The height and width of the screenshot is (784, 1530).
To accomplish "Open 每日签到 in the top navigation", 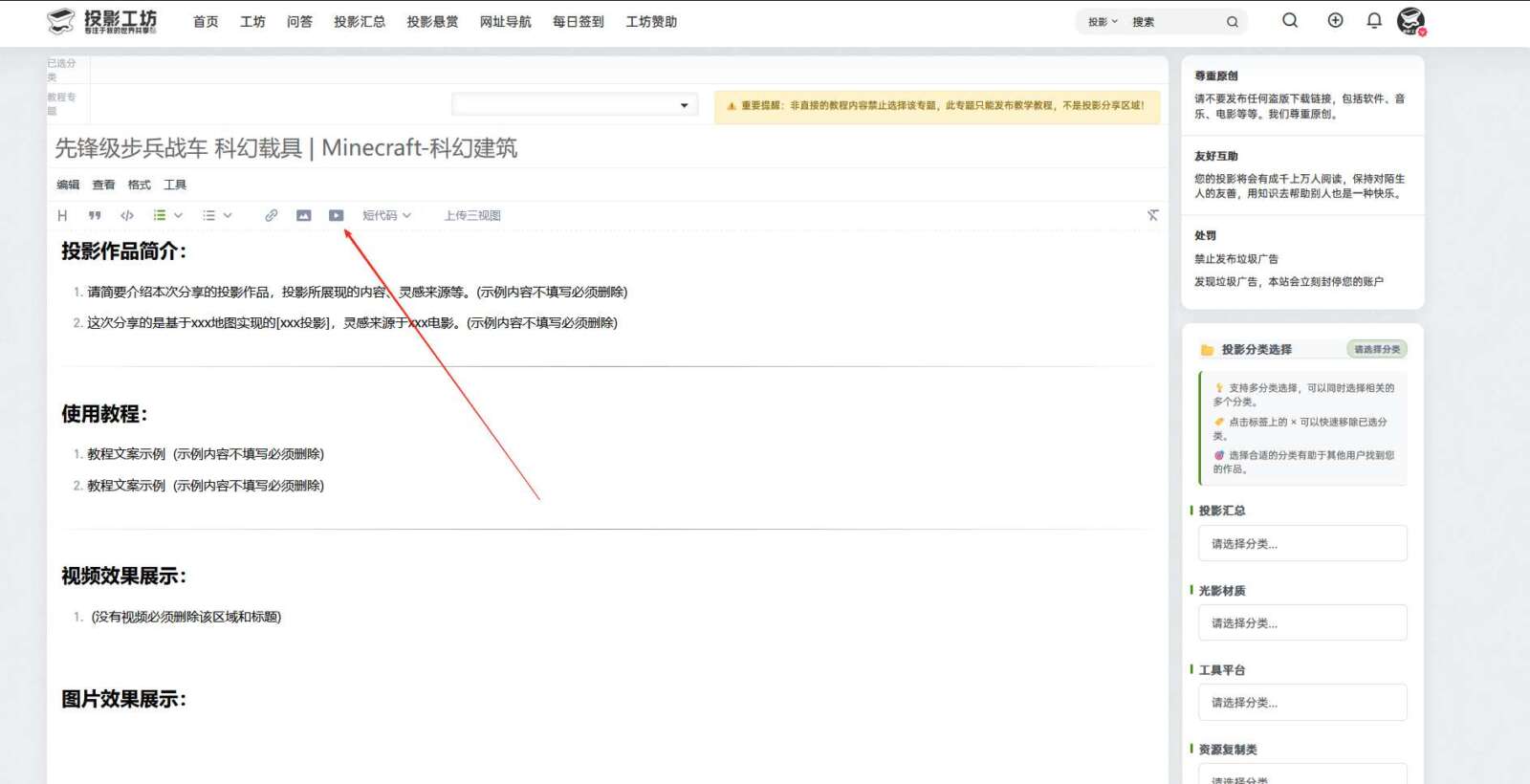I will 578,21.
